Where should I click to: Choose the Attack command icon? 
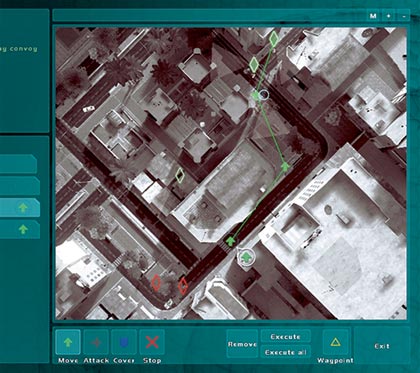[96, 342]
